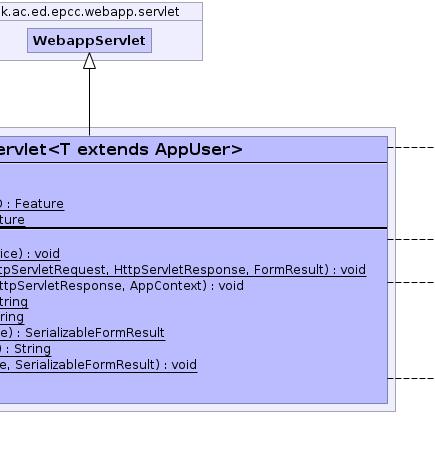Click the method with HttpServletResponse and FormResult parameters
435x449 pixels.
183,270
